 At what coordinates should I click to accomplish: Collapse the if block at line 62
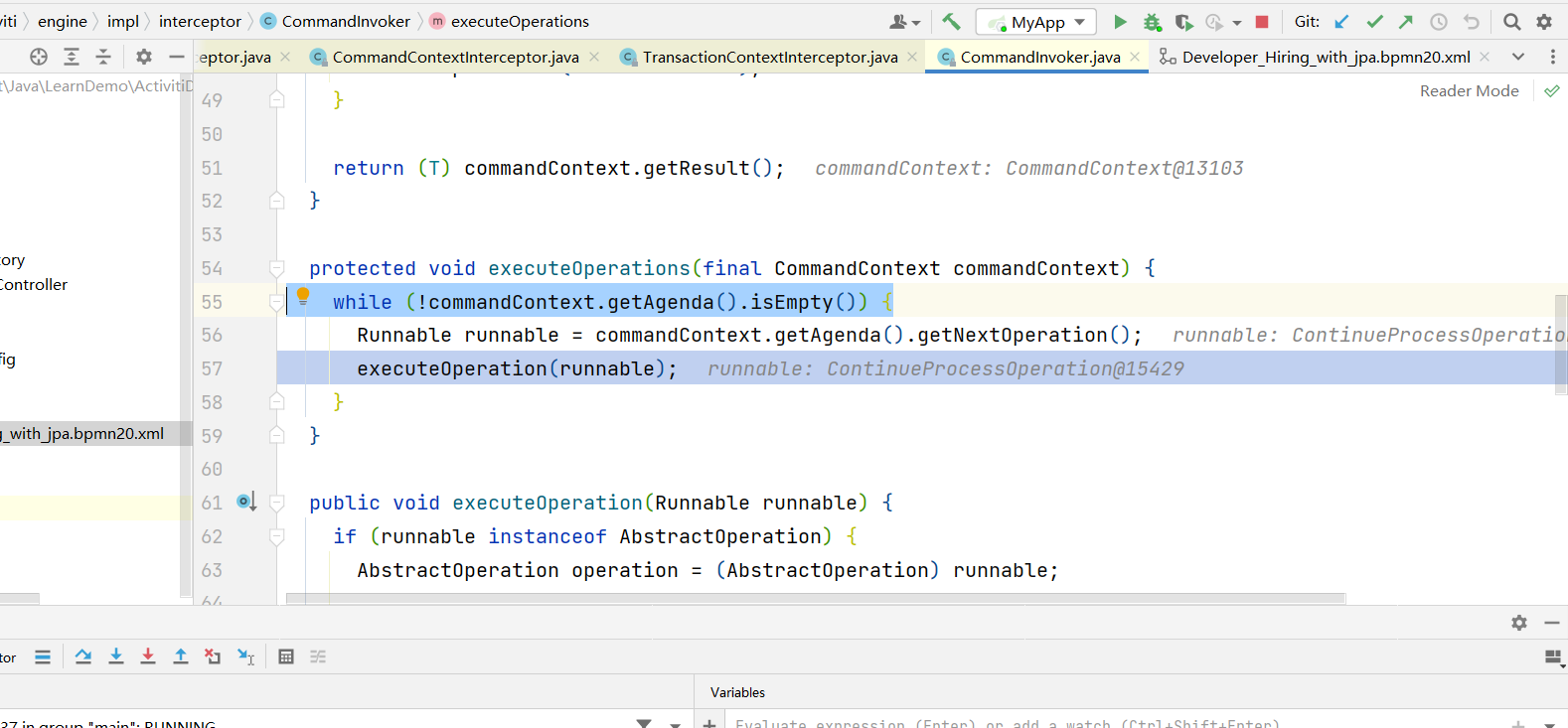tap(277, 536)
